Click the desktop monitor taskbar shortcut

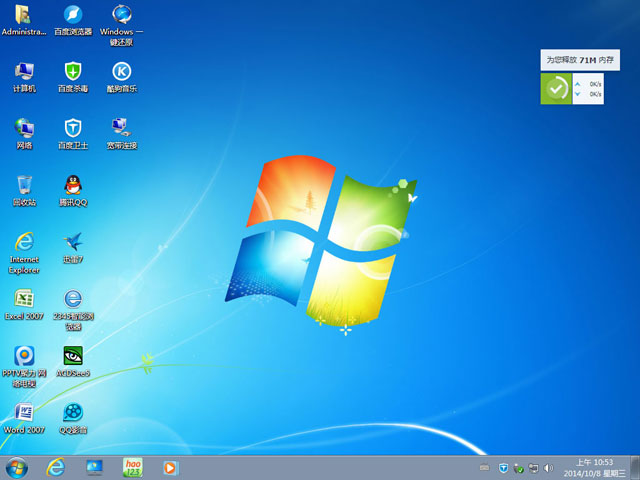pos(94,468)
